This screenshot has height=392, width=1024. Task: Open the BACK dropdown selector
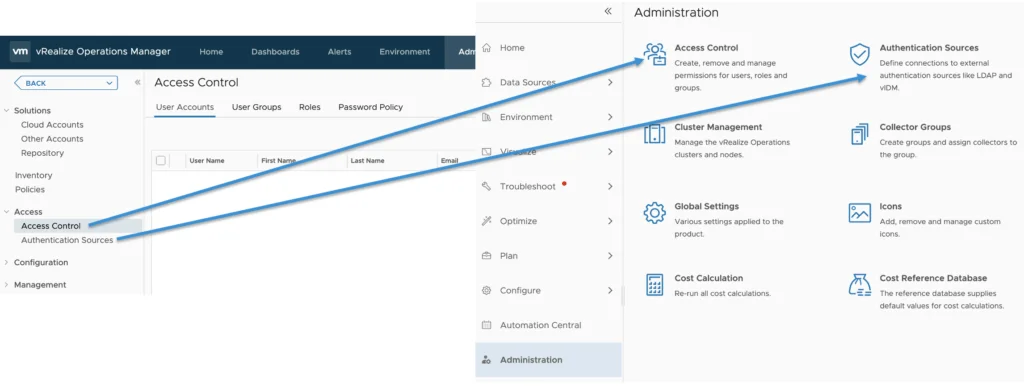point(66,83)
